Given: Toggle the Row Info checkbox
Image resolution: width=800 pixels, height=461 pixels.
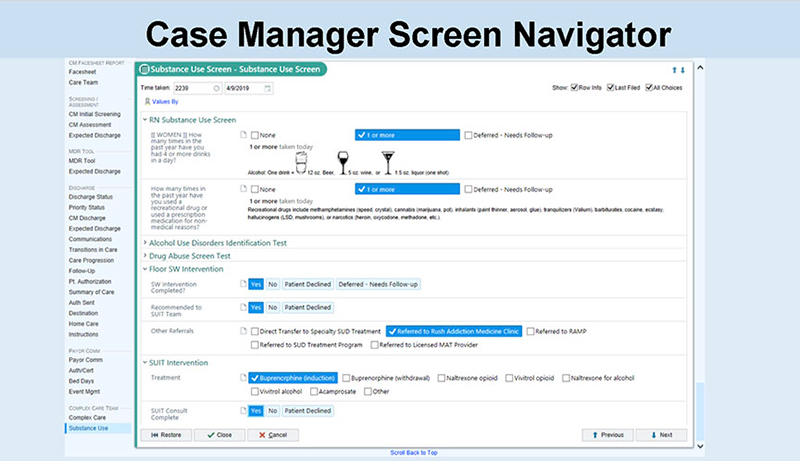Looking at the screenshot, I should coord(574,89).
